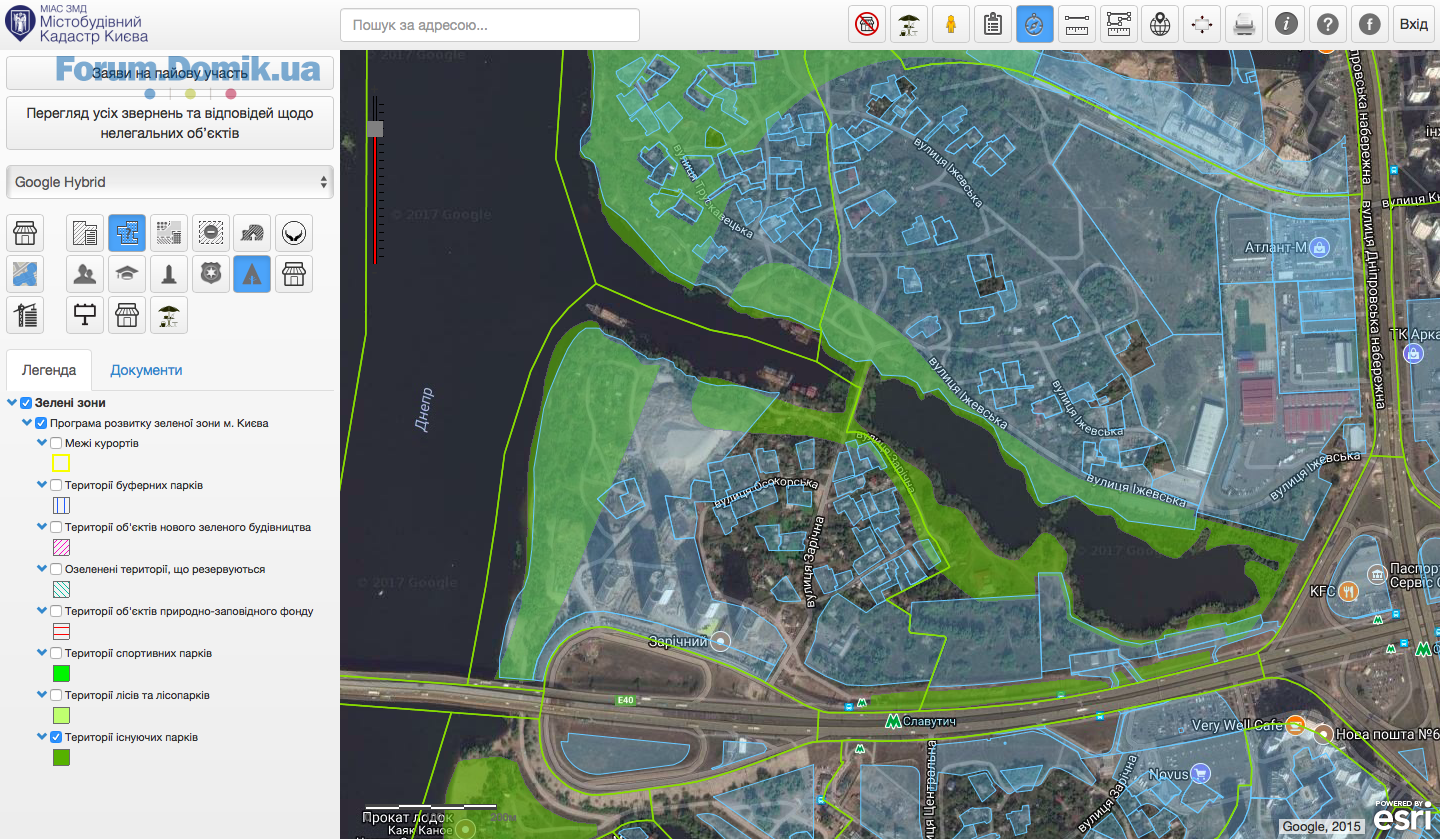Click the 'Вхід' login button

[x=1413, y=25]
